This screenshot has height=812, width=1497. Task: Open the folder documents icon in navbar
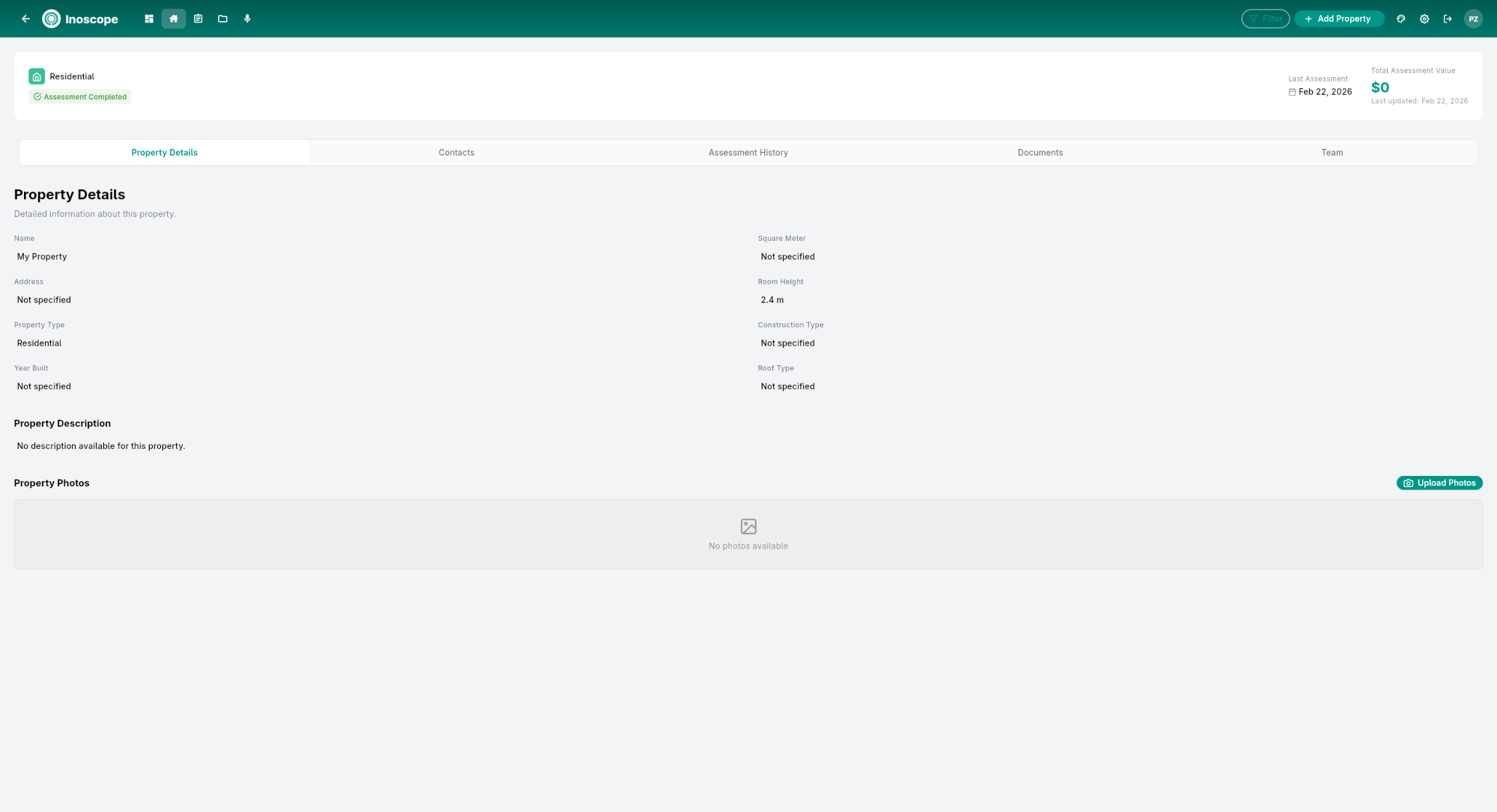click(222, 18)
